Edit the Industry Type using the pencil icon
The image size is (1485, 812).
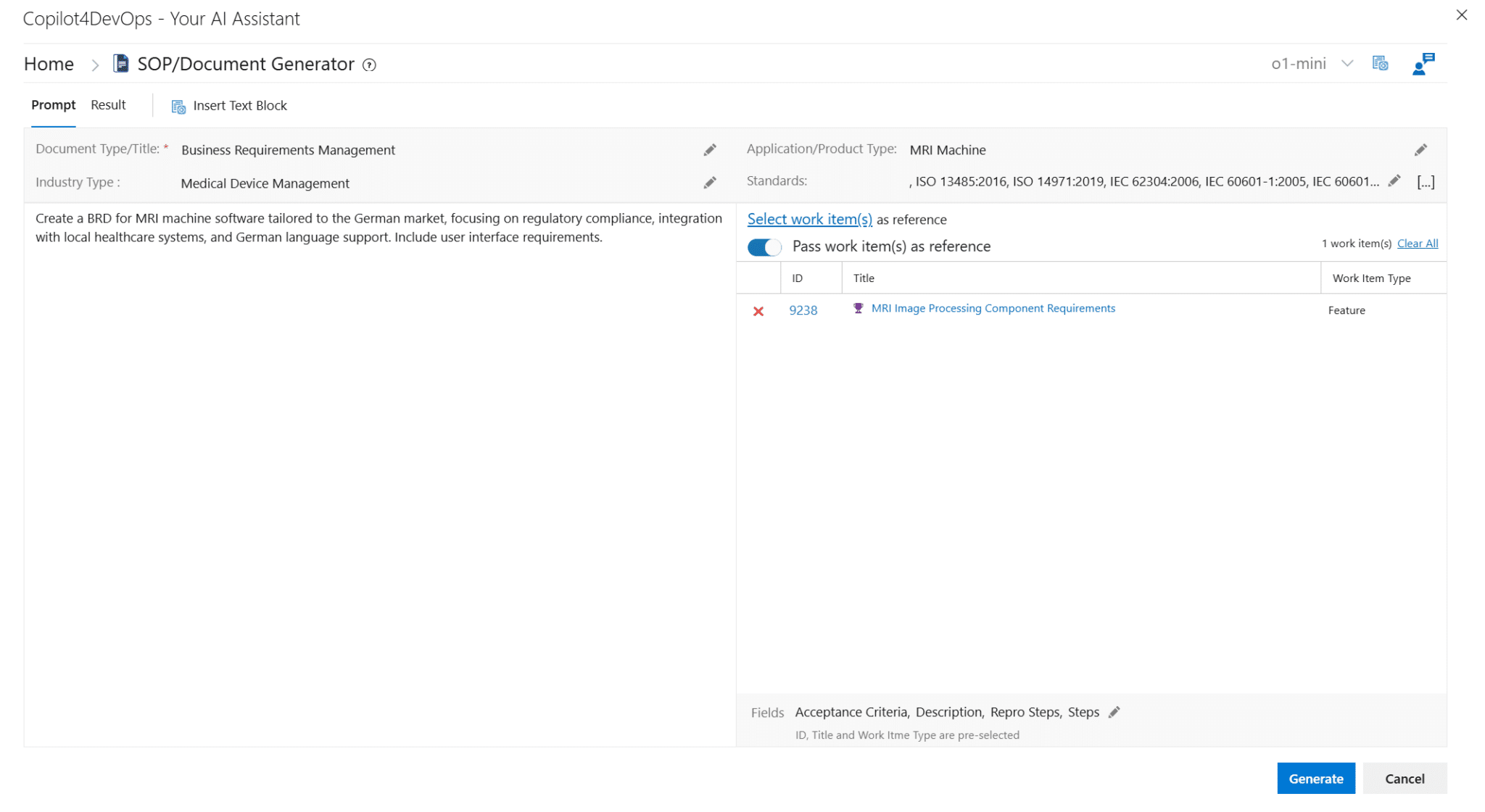pyautogui.click(x=710, y=183)
